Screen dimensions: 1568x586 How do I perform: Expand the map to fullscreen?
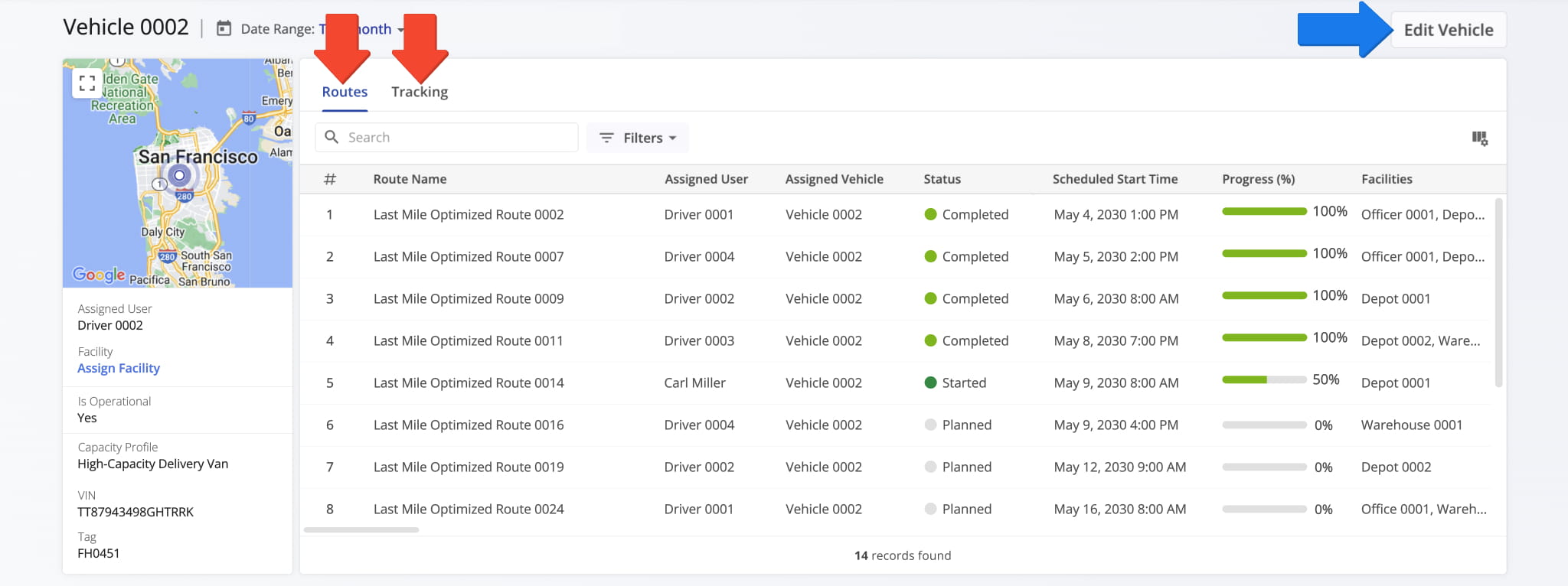[x=87, y=83]
